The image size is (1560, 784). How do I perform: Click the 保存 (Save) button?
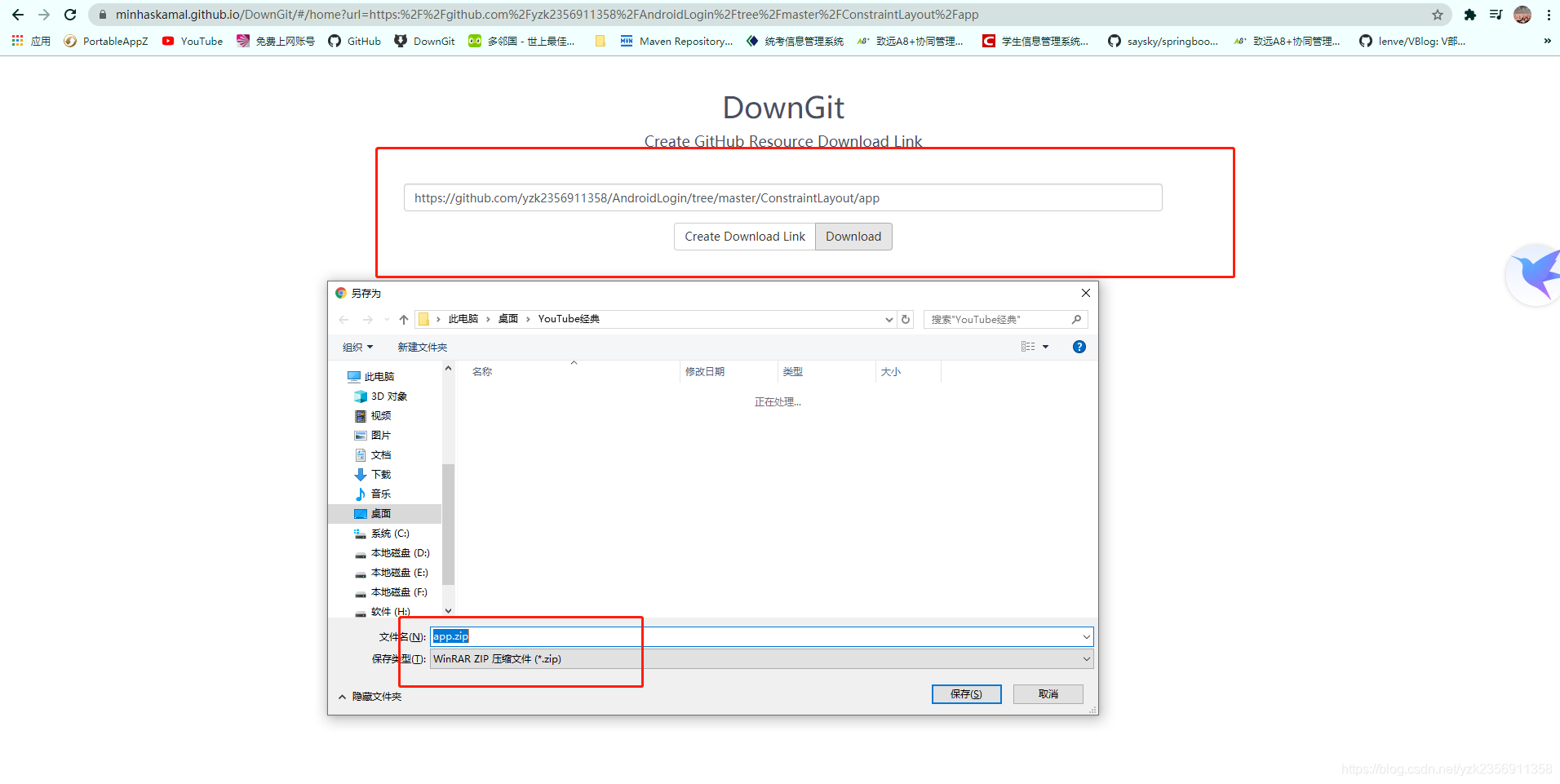(x=966, y=693)
